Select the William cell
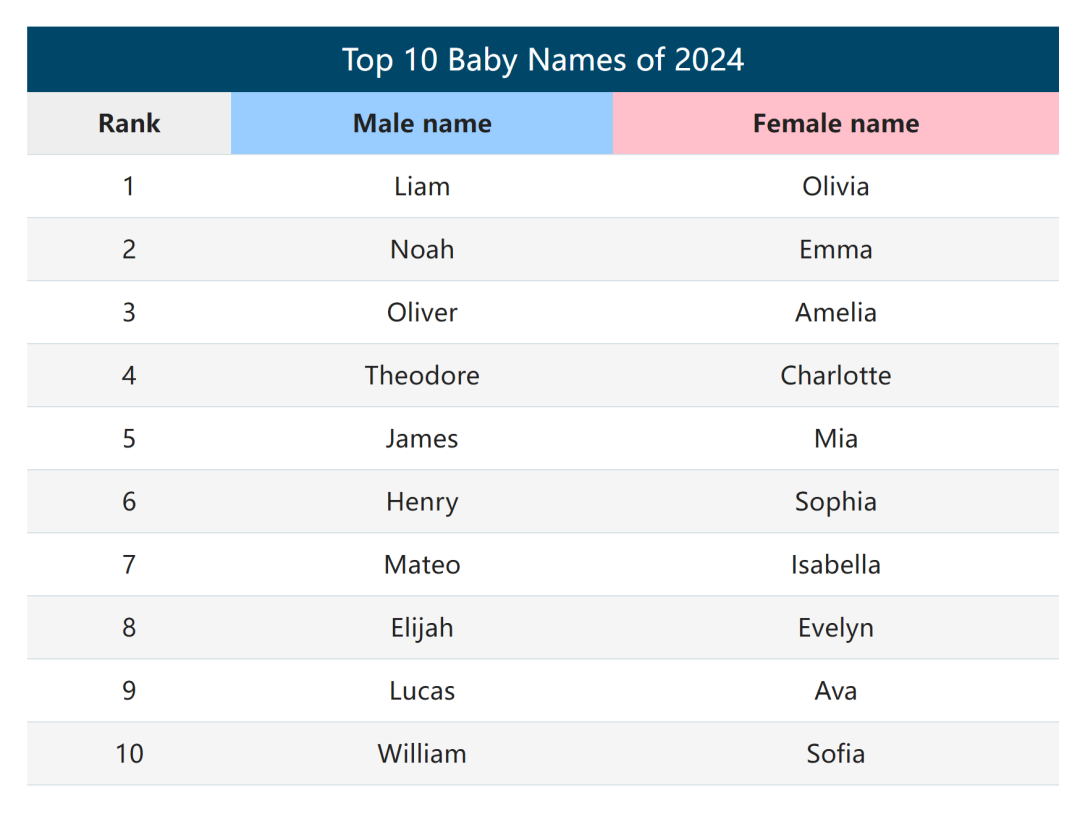 pos(422,754)
